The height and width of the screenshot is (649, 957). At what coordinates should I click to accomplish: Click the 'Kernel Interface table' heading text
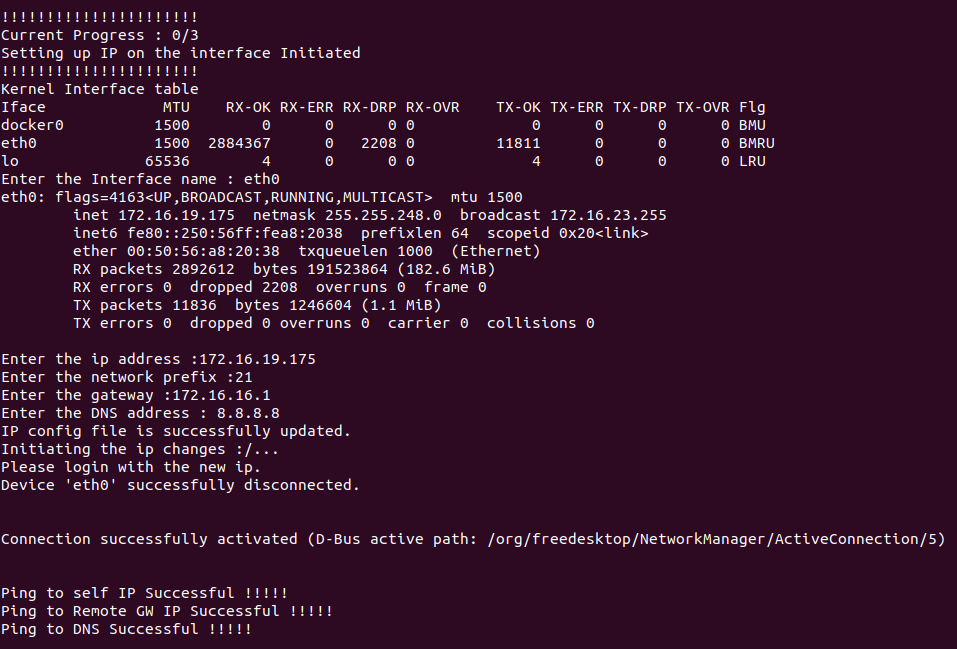[x=99, y=89]
